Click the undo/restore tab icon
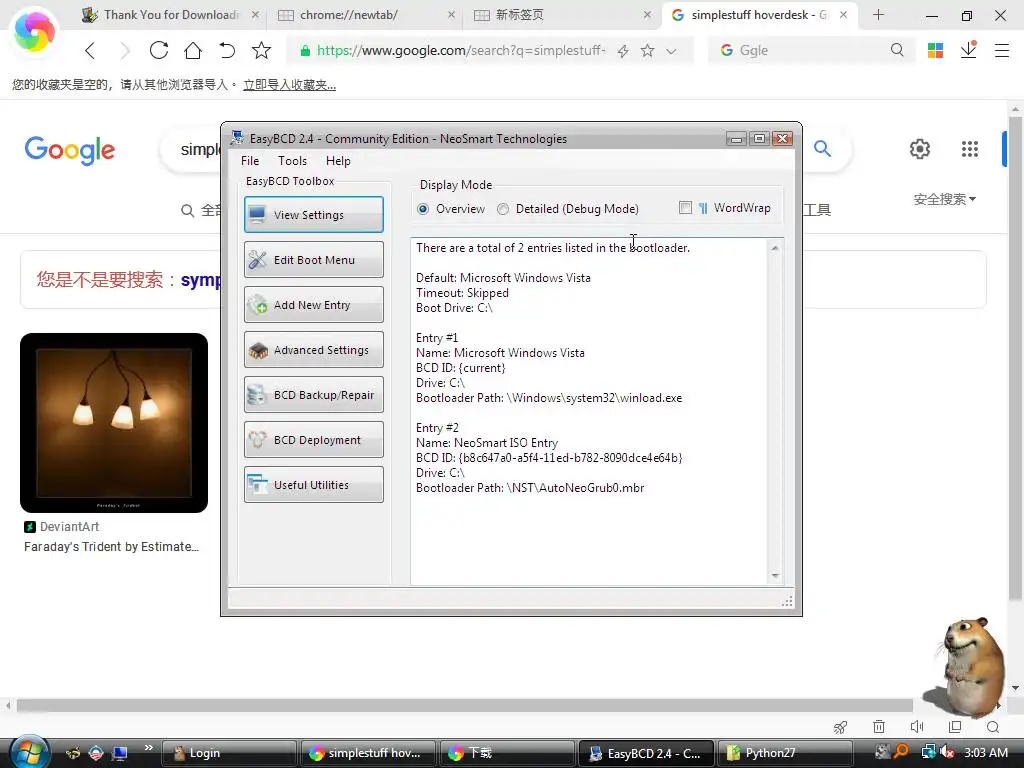The width and height of the screenshot is (1024, 768). [x=227, y=50]
